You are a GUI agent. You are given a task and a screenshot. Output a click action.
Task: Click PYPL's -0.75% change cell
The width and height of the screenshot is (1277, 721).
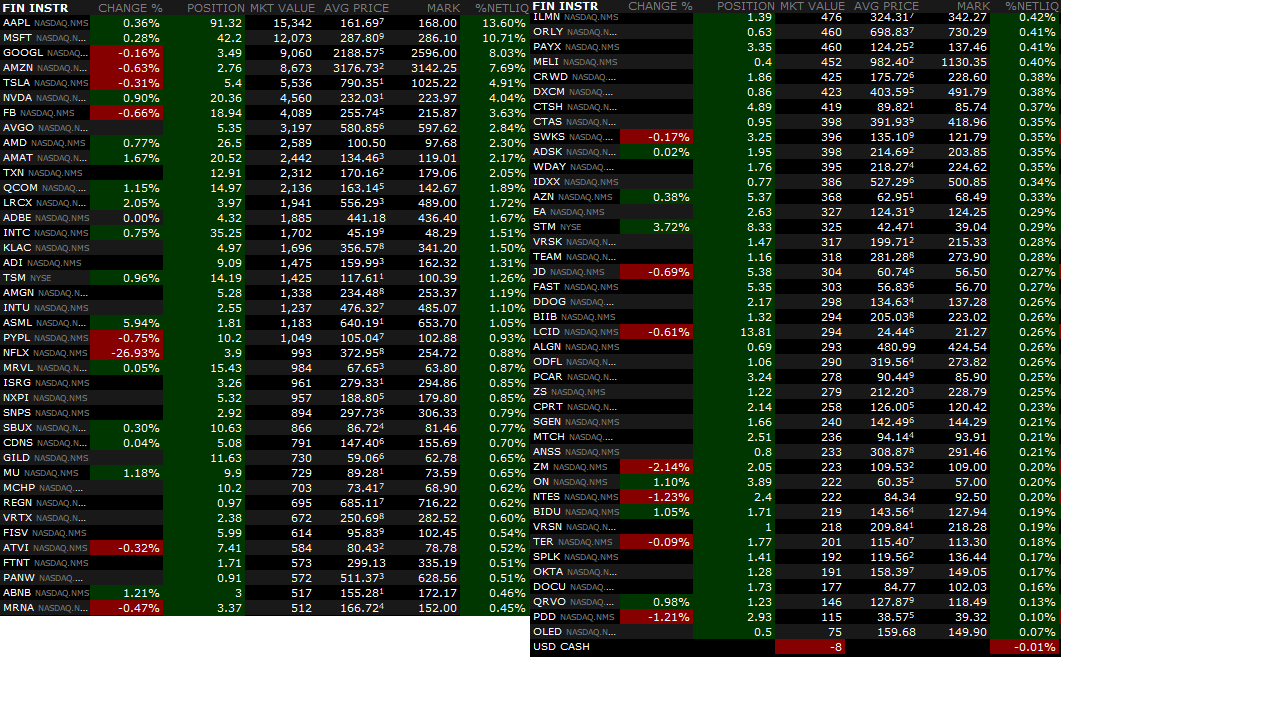(126, 337)
